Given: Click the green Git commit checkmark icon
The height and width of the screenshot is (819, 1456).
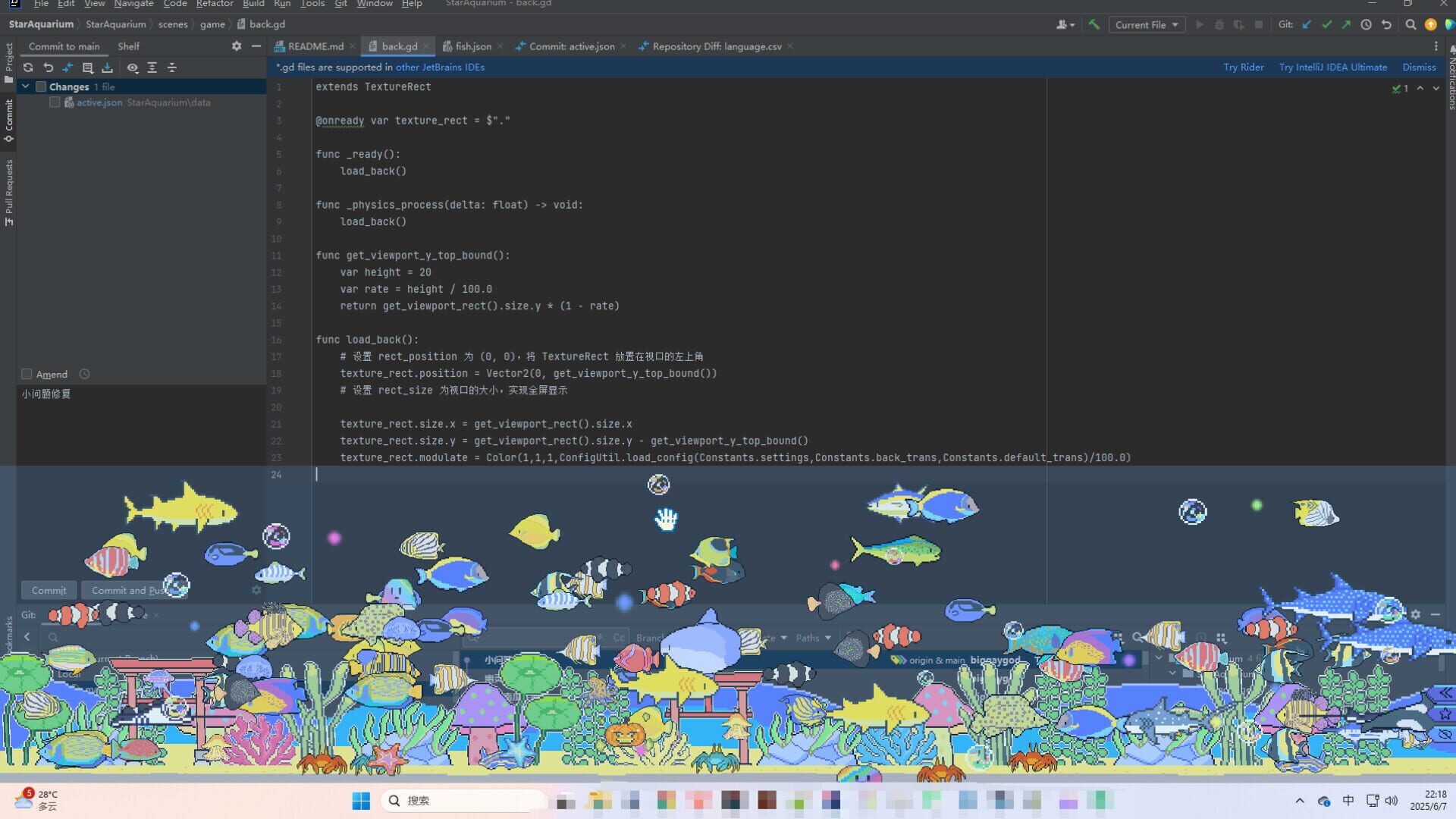Looking at the screenshot, I should pyautogui.click(x=1327, y=24).
